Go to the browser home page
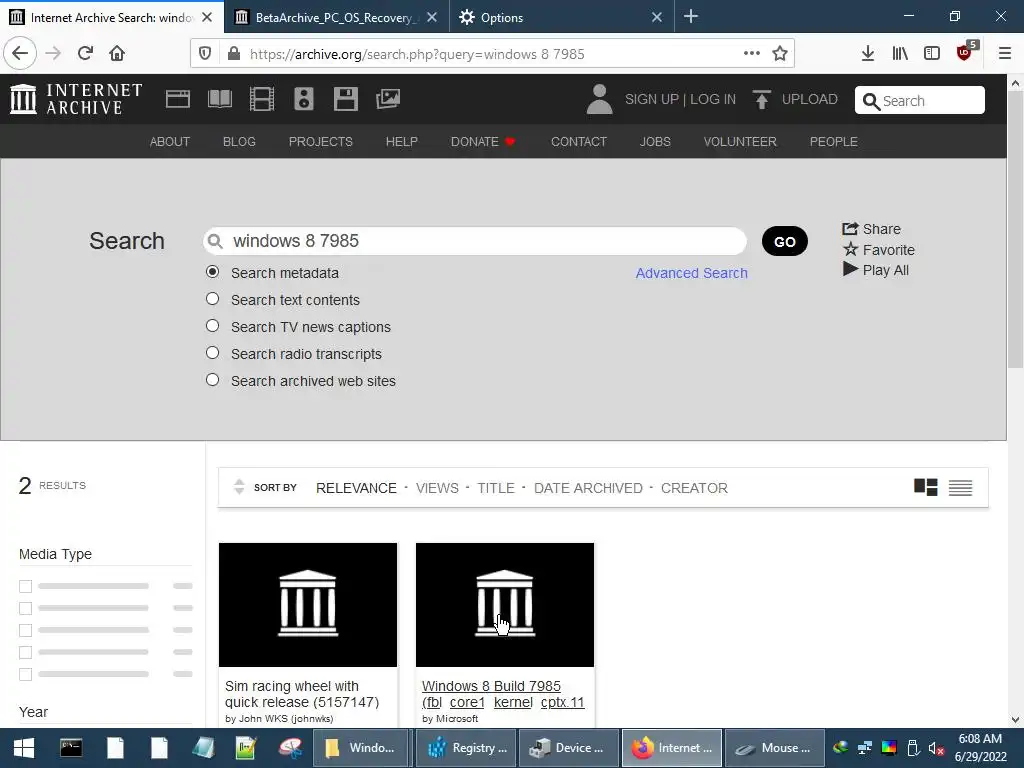 (117, 54)
